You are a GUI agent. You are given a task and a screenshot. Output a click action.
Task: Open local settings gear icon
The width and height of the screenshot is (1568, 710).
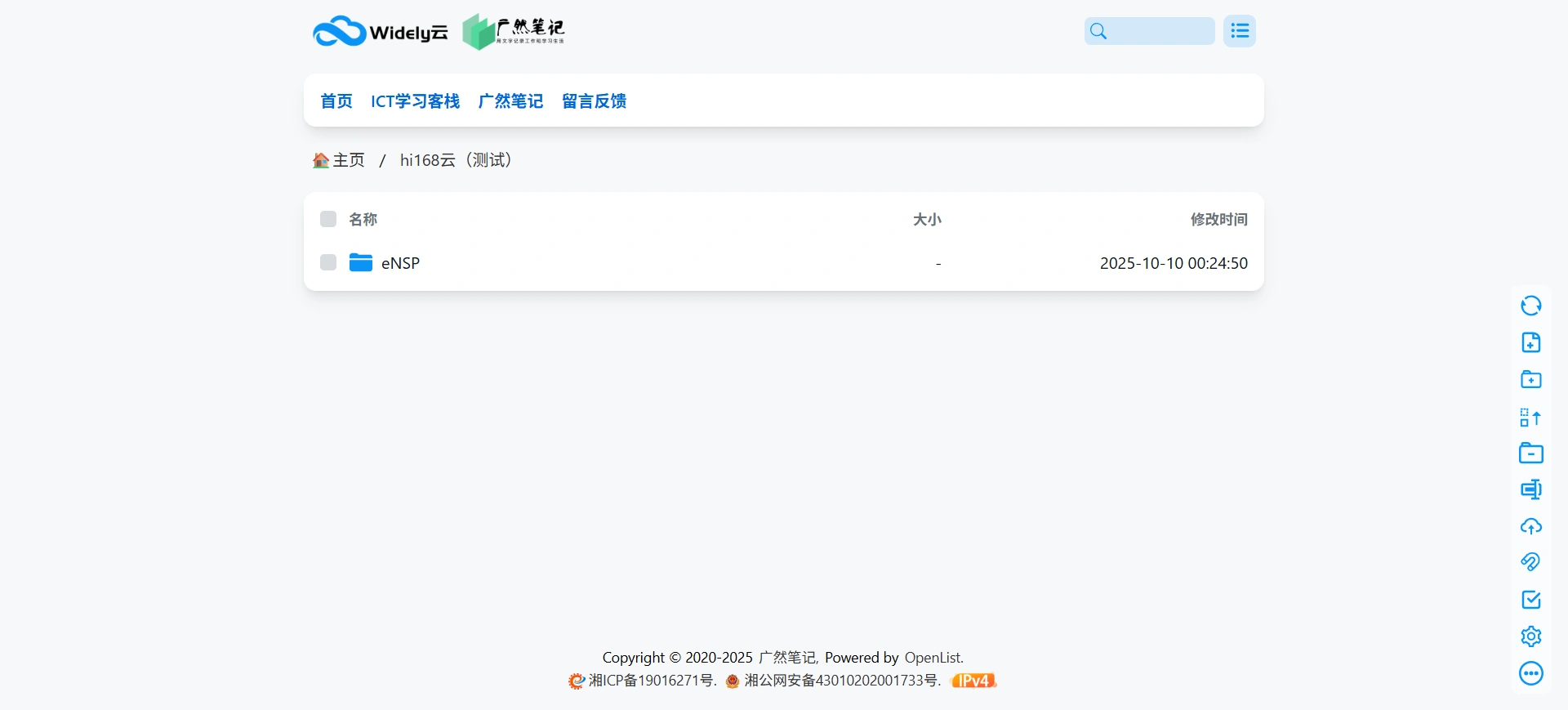click(1530, 636)
